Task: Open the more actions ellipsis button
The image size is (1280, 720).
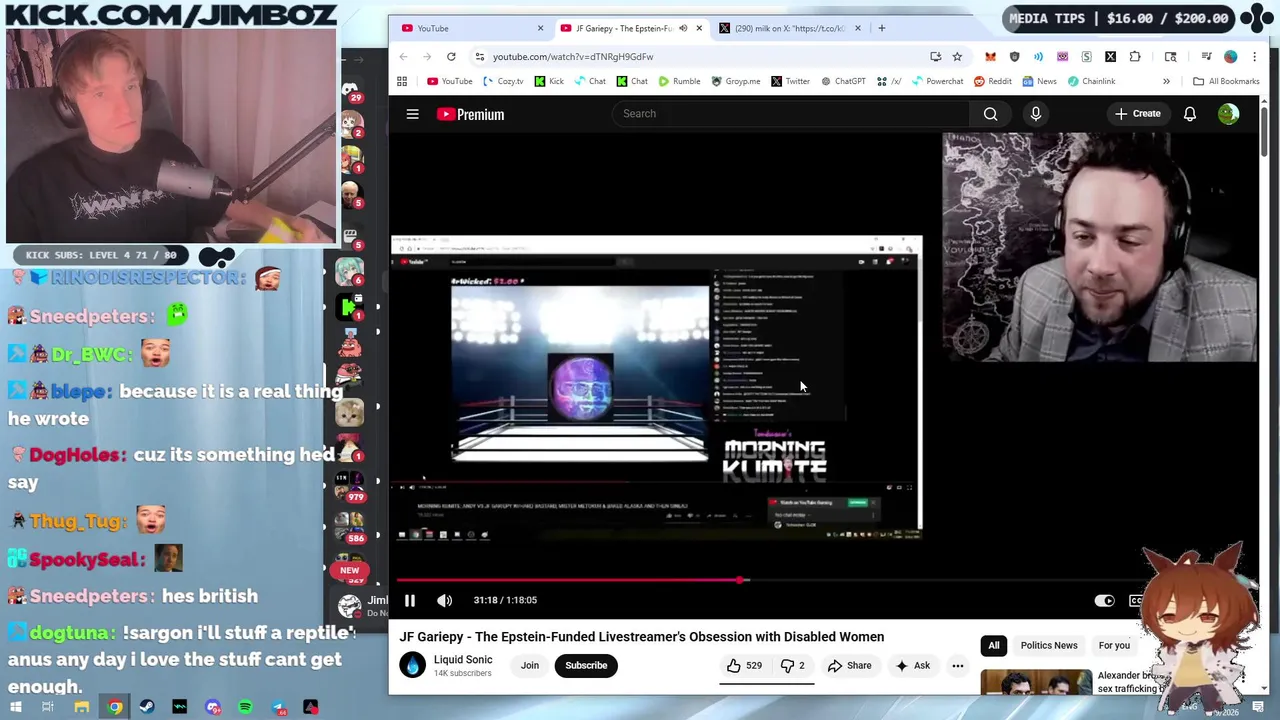Action: point(957,666)
